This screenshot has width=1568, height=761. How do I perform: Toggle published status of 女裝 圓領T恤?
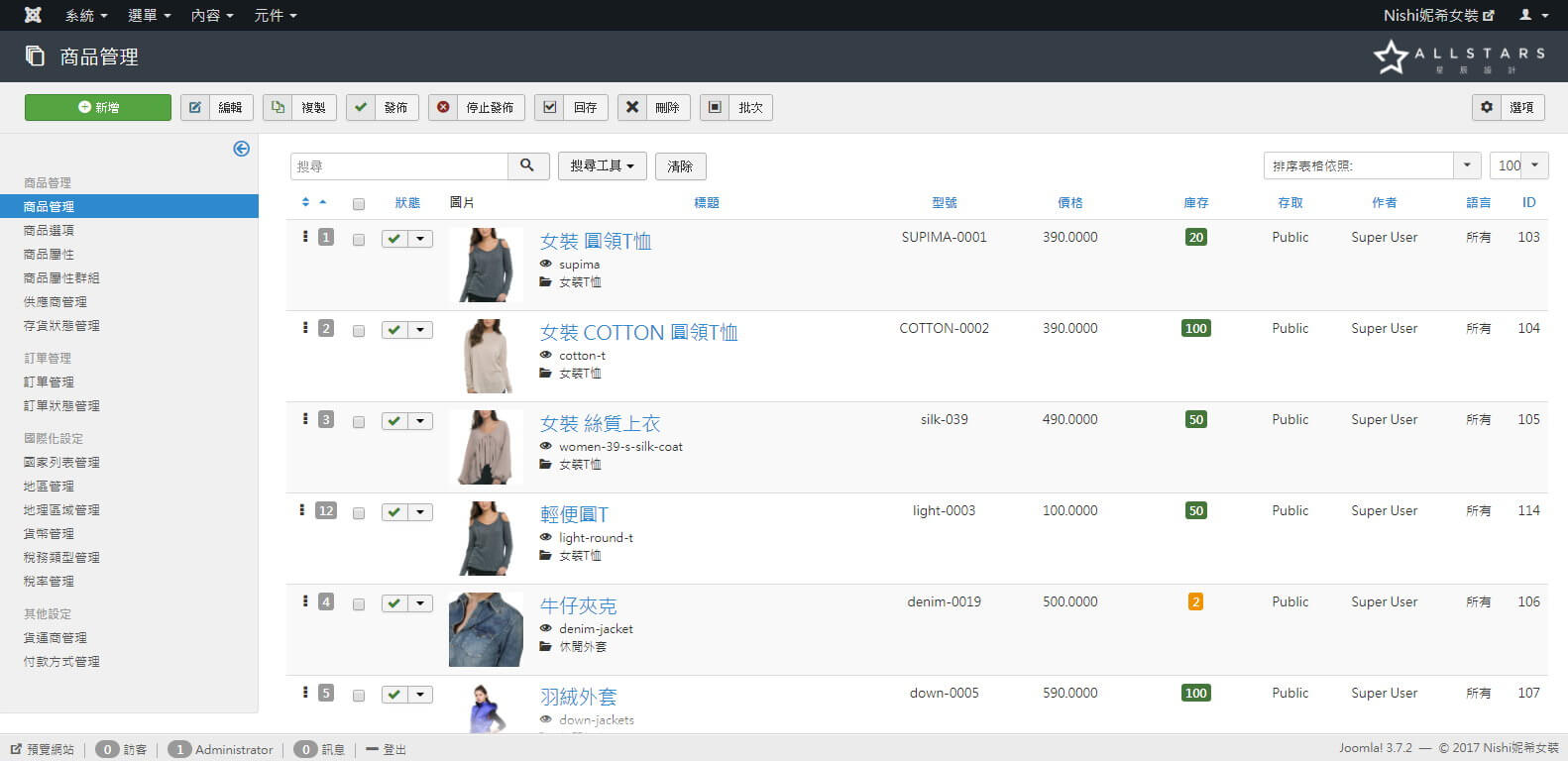394,239
